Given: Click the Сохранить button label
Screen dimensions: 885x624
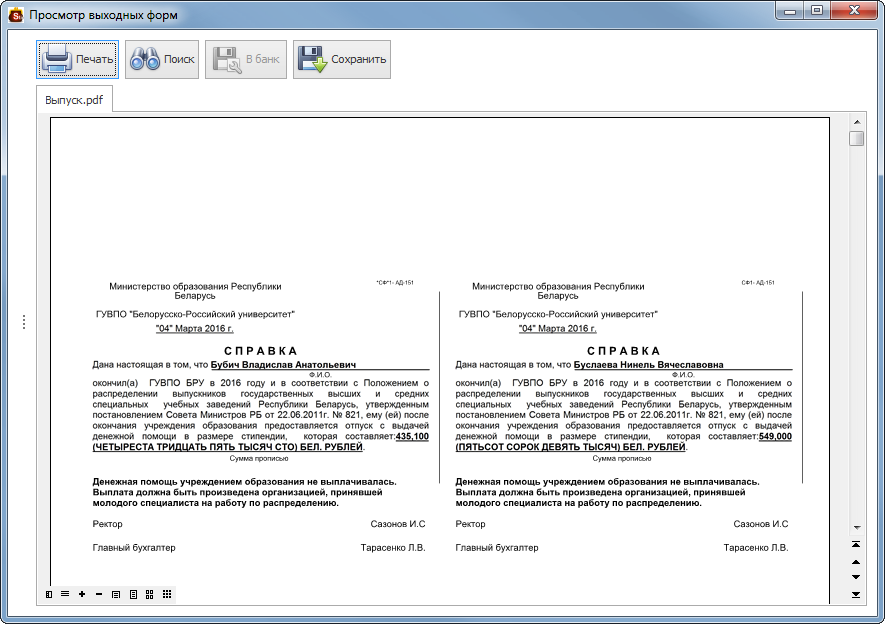Looking at the screenshot, I should [358, 59].
